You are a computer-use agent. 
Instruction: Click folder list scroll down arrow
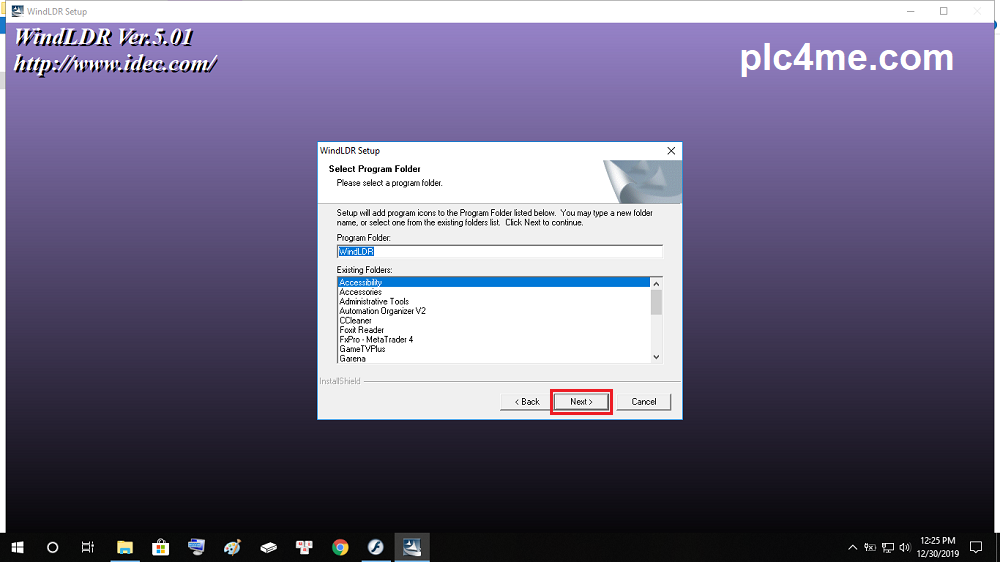(656, 357)
